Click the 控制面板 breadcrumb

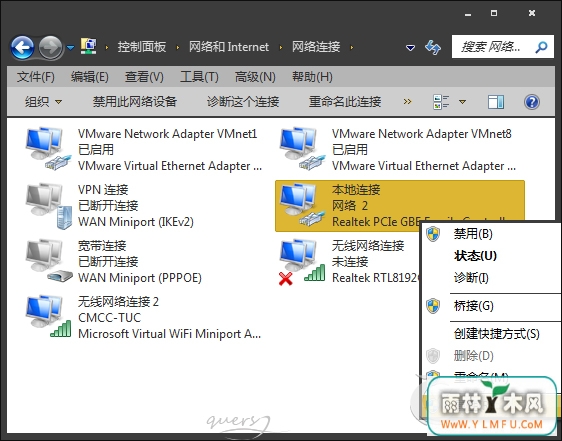pos(142,47)
